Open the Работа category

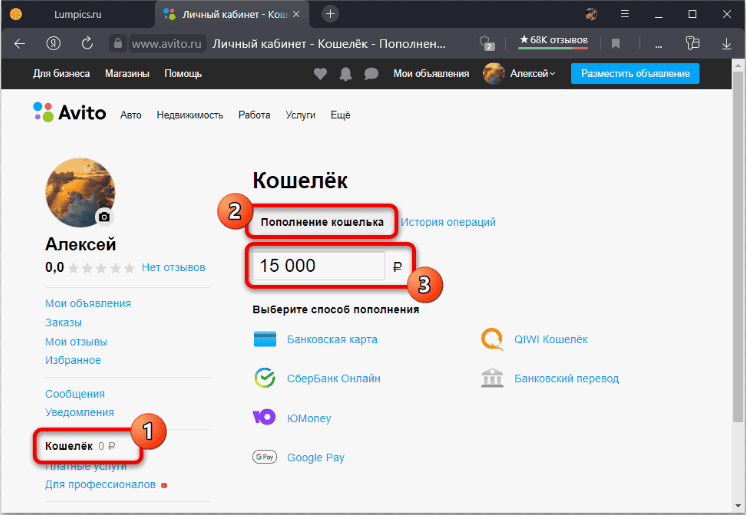click(x=254, y=115)
